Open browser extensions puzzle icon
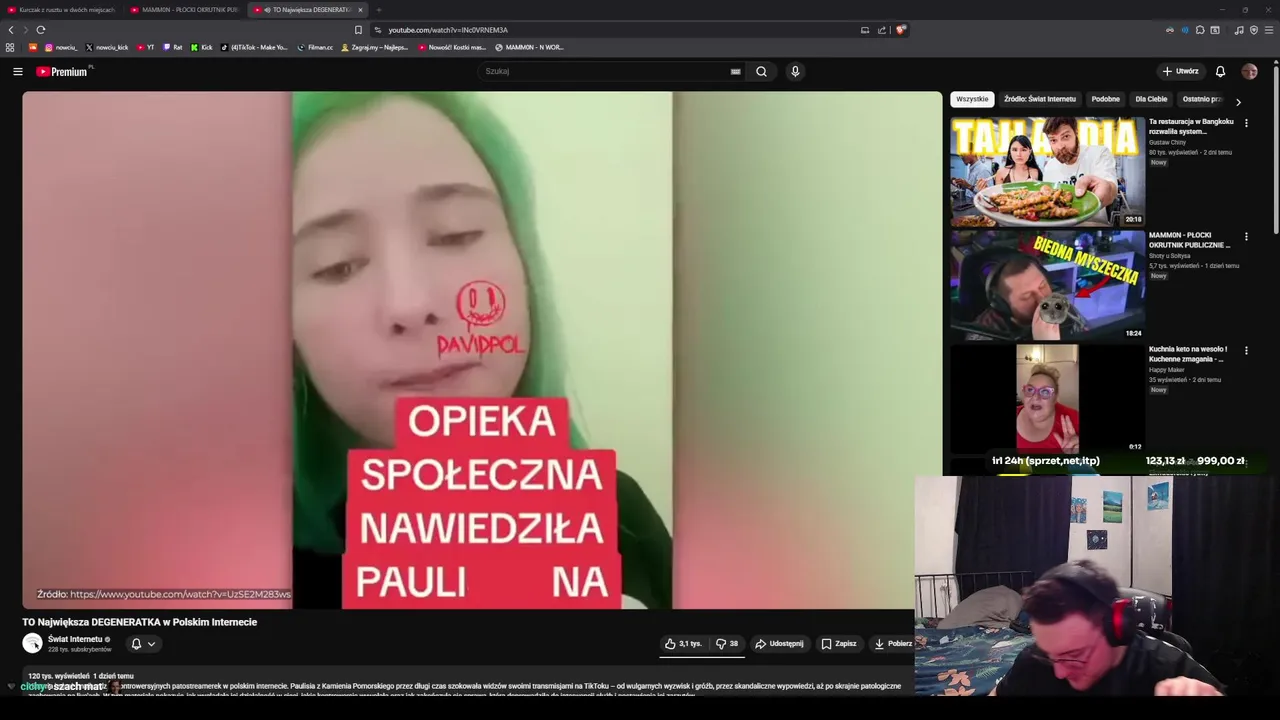This screenshot has height=720, width=1280. (x=1199, y=30)
